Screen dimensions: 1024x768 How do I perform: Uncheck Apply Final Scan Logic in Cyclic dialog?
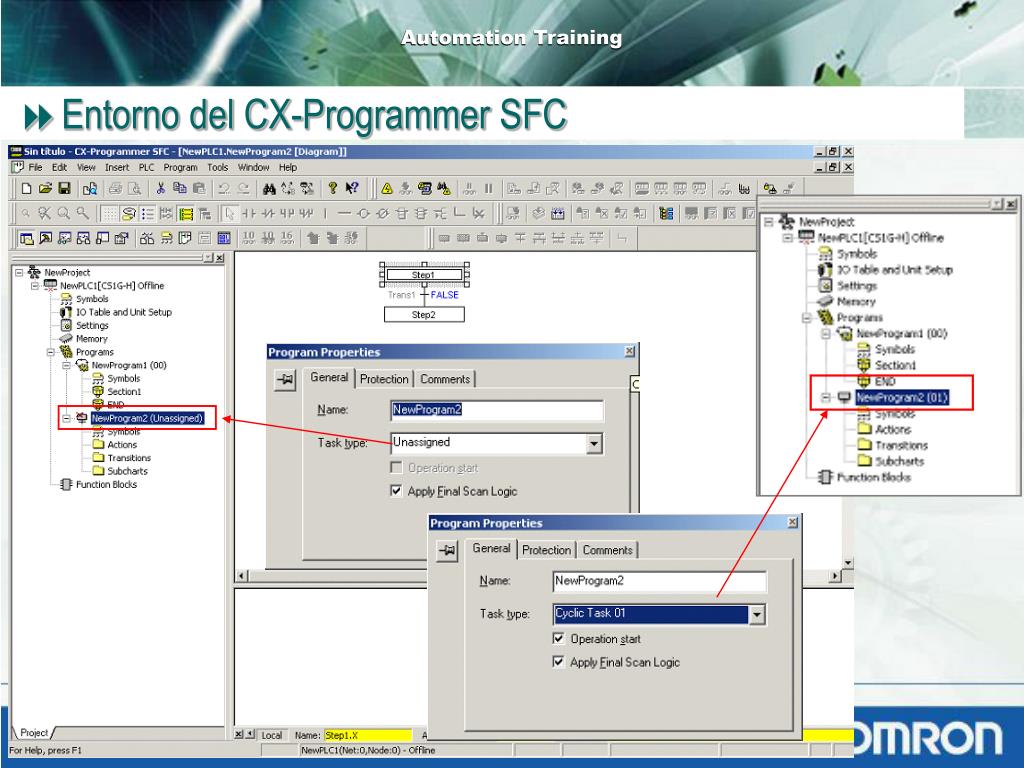tap(558, 662)
